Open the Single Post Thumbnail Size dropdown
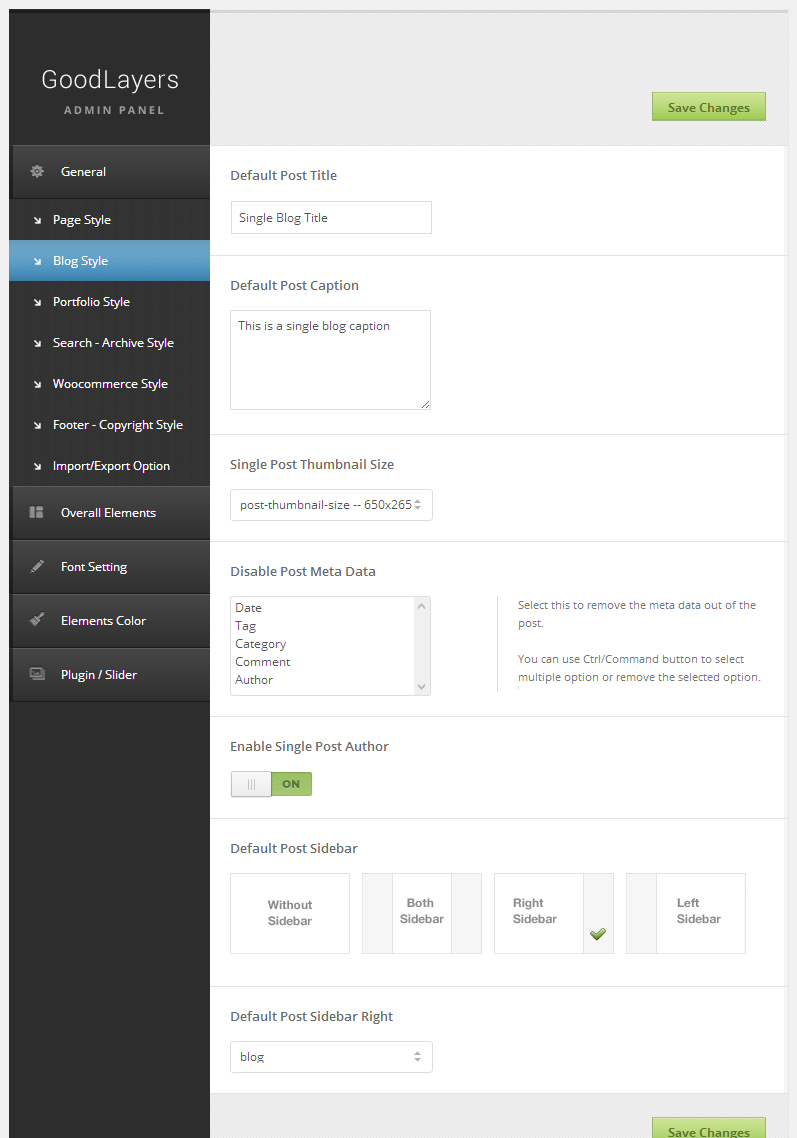Viewport: 797px width, 1138px height. click(x=331, y=505)
